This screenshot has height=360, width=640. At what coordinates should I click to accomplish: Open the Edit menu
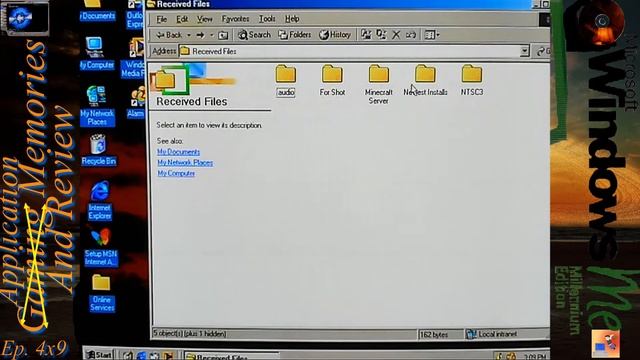pos(182,19)
